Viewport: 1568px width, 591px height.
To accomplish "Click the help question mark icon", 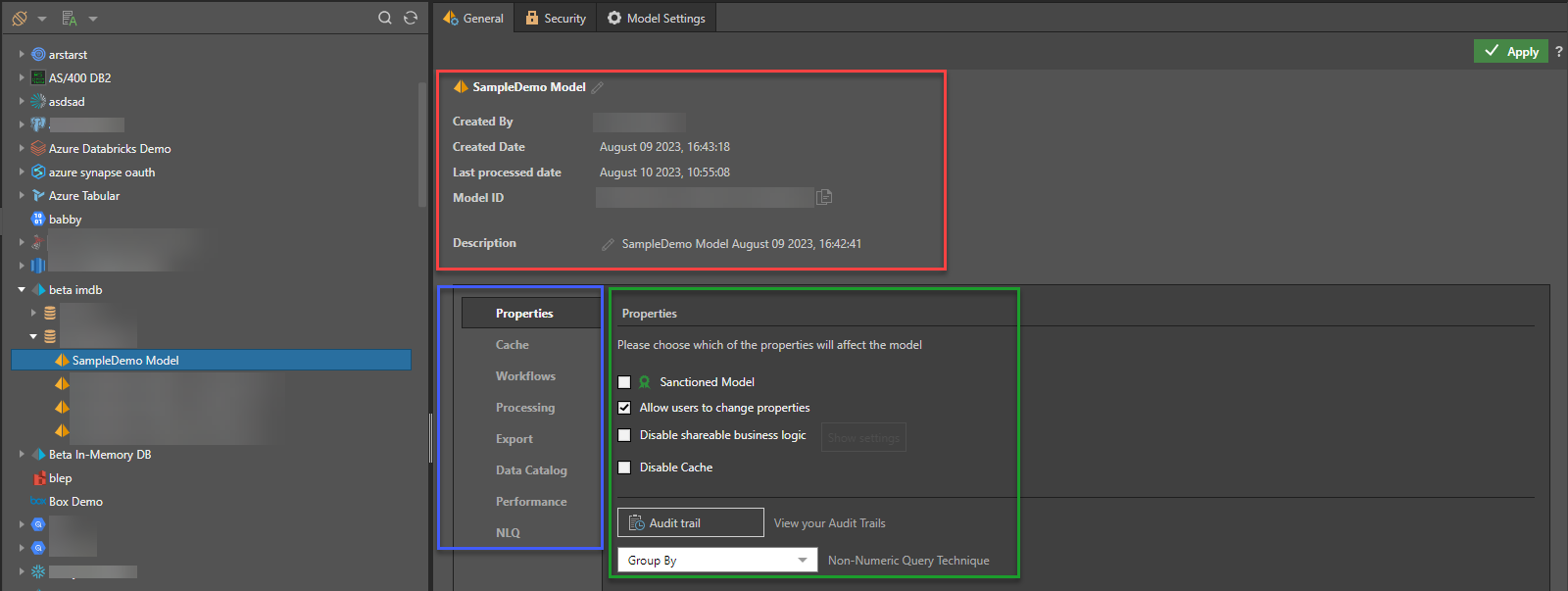I will click(x=1558, y=51).
